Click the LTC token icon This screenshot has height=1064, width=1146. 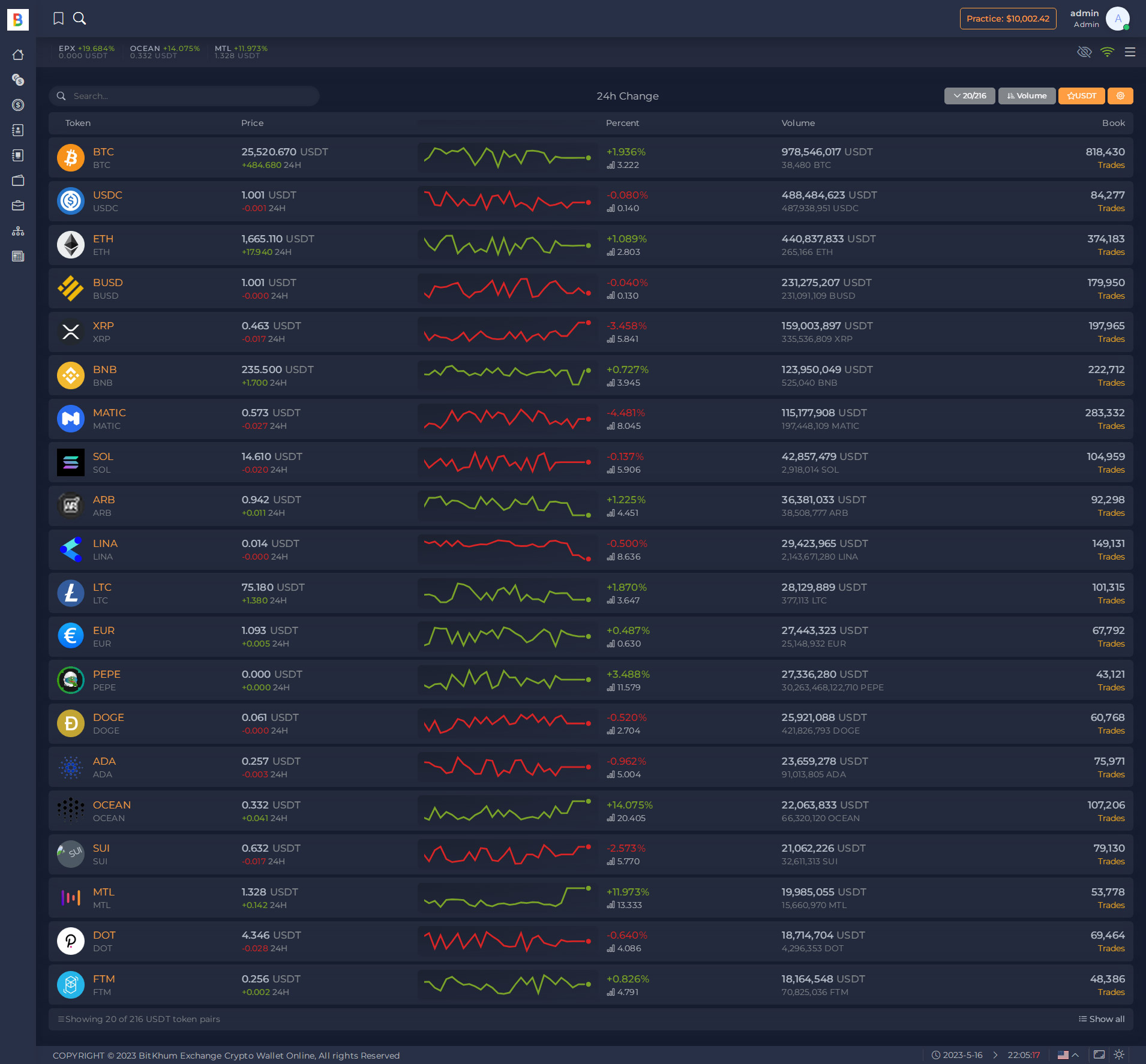tap(71, 593)
